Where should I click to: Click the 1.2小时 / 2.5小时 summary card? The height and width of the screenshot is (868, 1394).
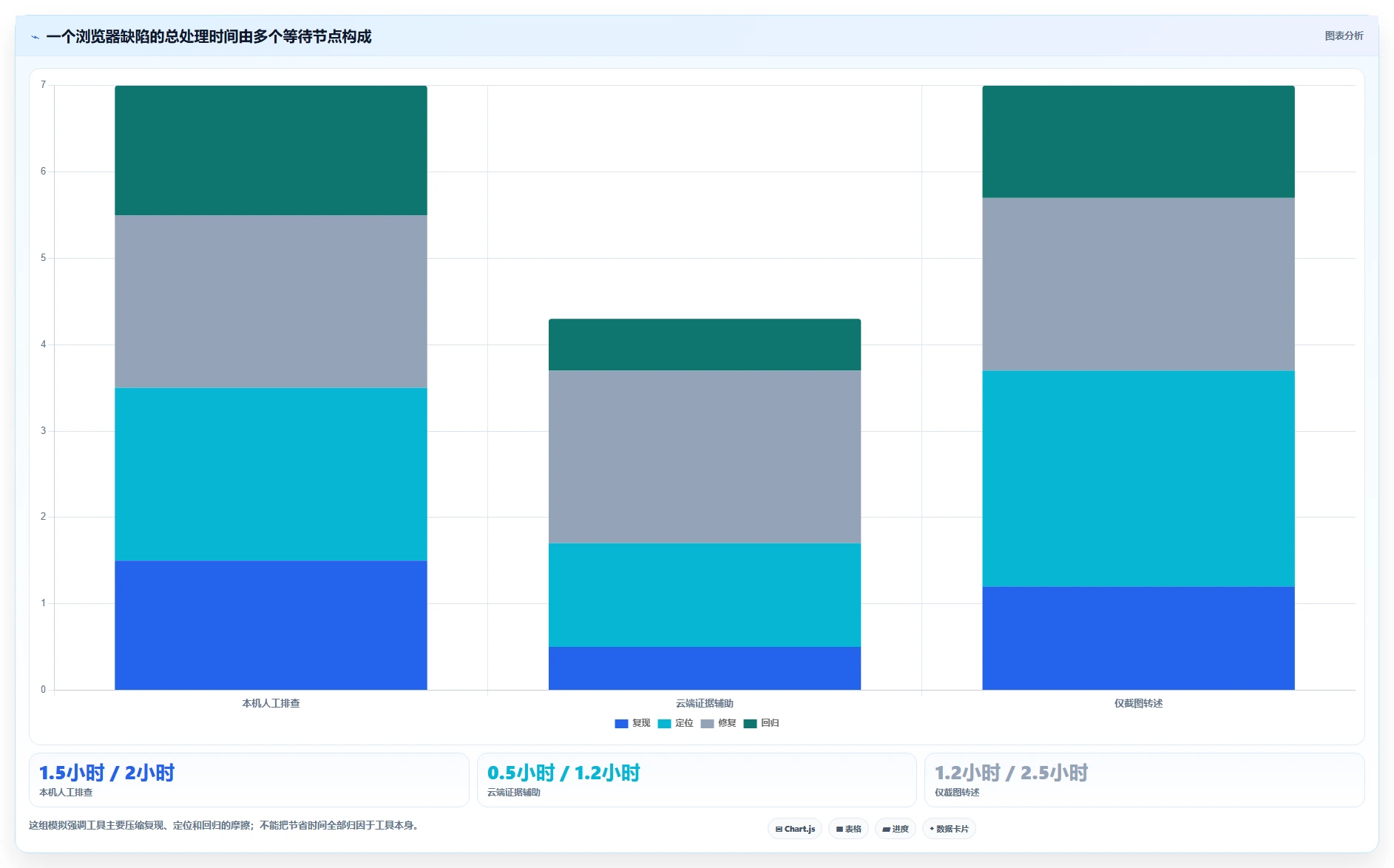(1144, 780)
